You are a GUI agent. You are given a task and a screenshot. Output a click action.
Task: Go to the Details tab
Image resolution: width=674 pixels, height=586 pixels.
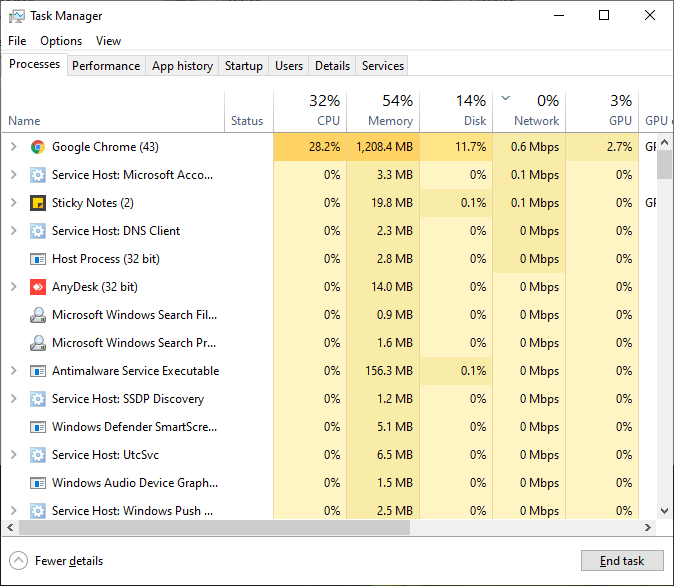[x=332, y=66]
